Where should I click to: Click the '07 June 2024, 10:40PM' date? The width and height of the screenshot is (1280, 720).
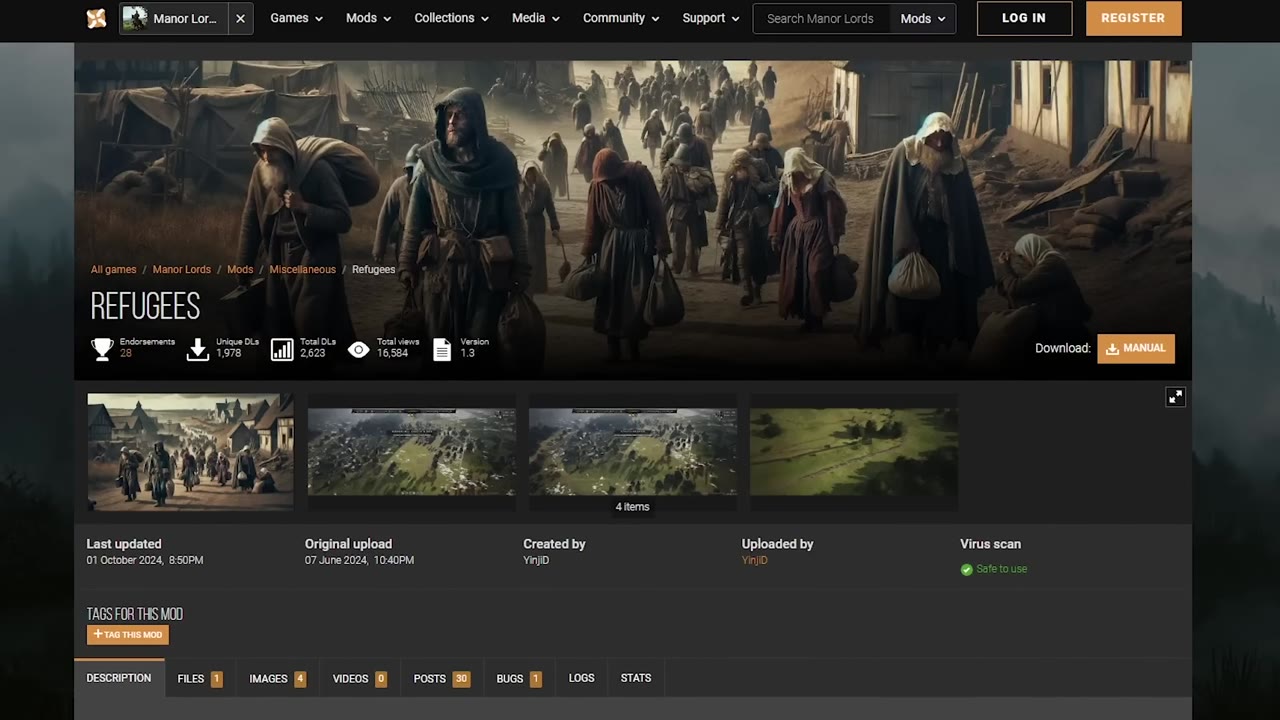(359, 560)
